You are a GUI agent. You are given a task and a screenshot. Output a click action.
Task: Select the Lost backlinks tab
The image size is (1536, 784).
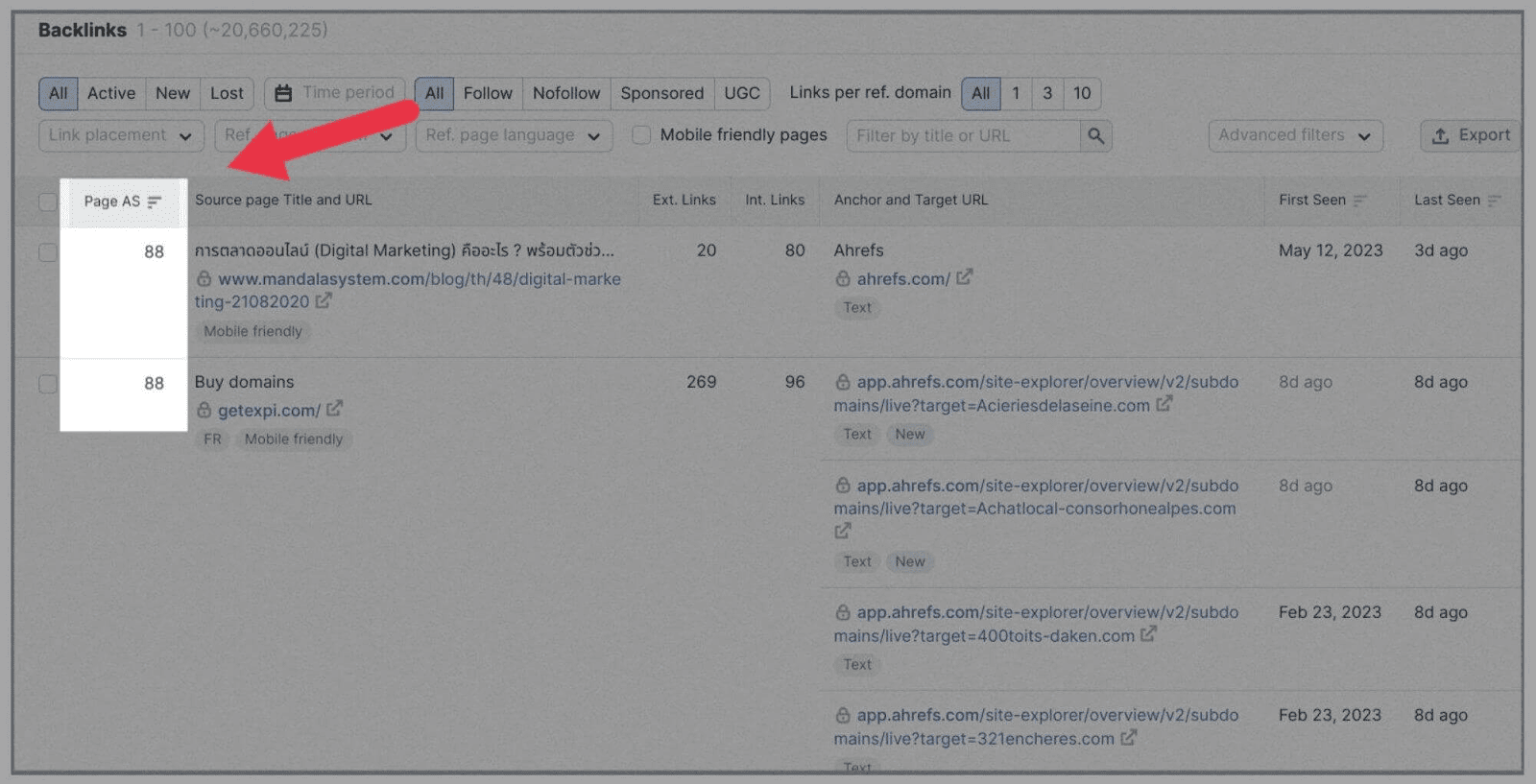click(x=227, y=93)
